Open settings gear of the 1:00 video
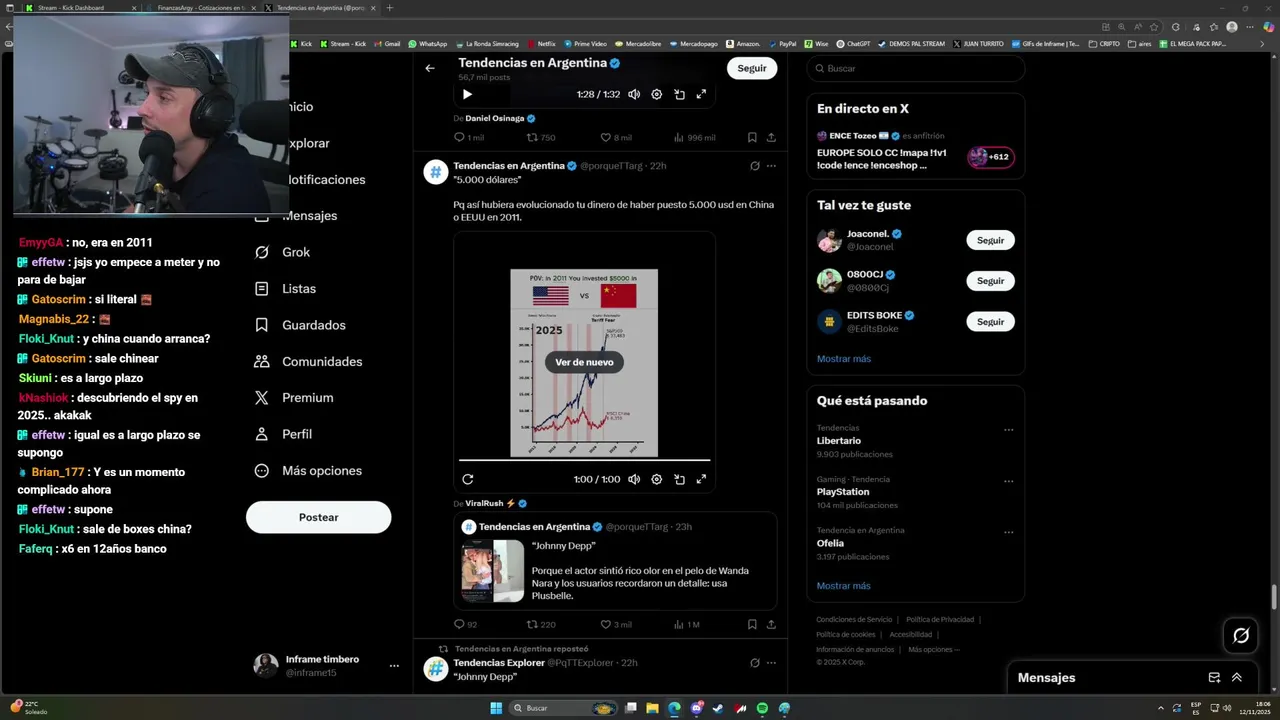 pyautogui.click(x=657, y=479)
